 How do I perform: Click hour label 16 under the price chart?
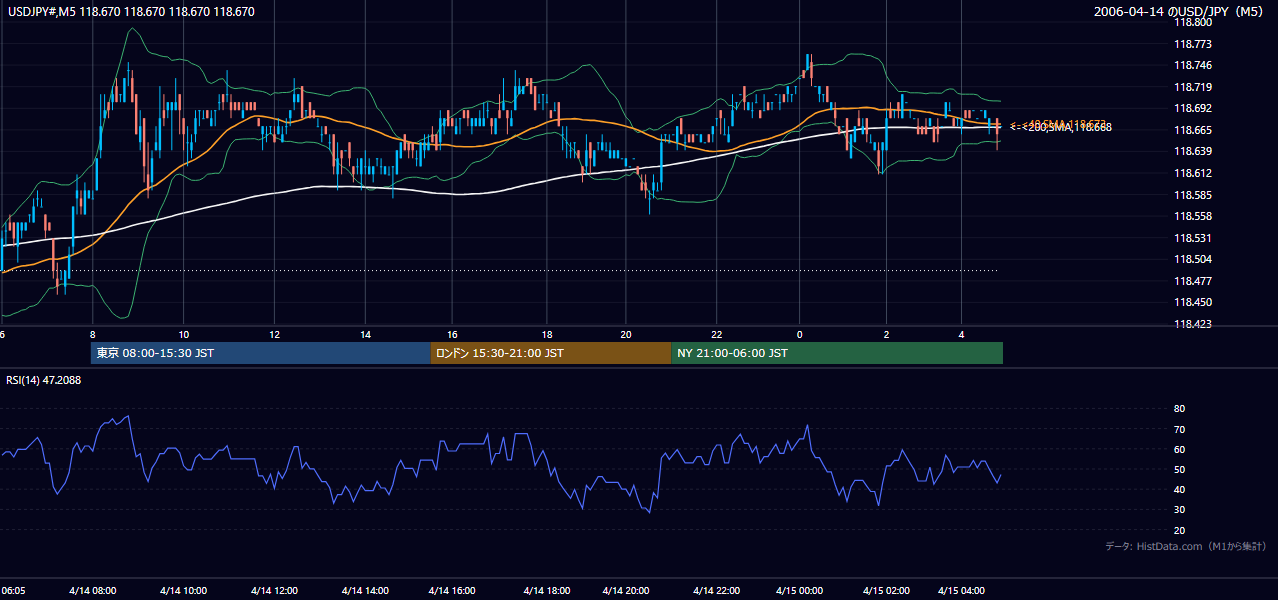pyautogui.click(x=452, y=334)
